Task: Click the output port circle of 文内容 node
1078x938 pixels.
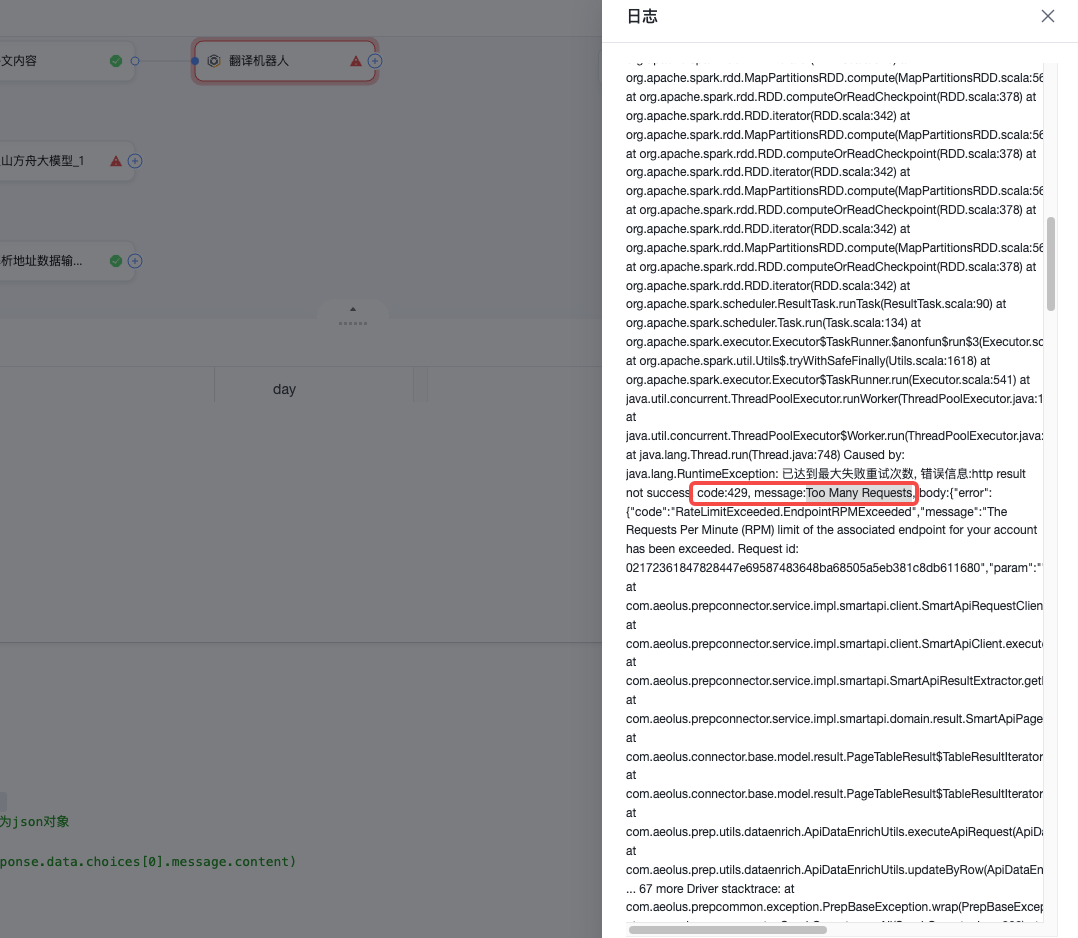Action: (135, 61)
